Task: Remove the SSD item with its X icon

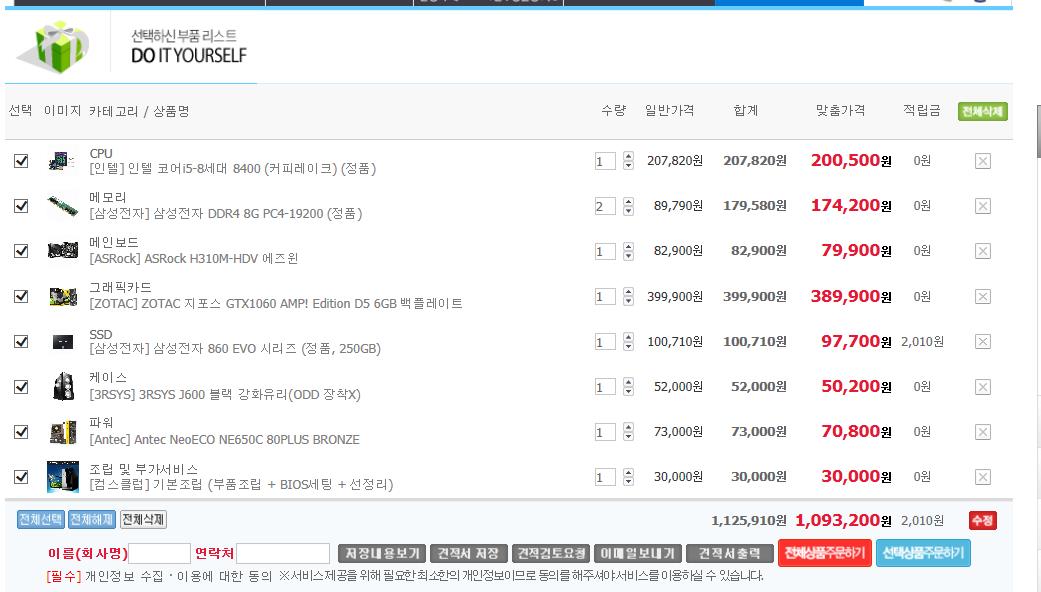Action: click(x=983, y=342)
